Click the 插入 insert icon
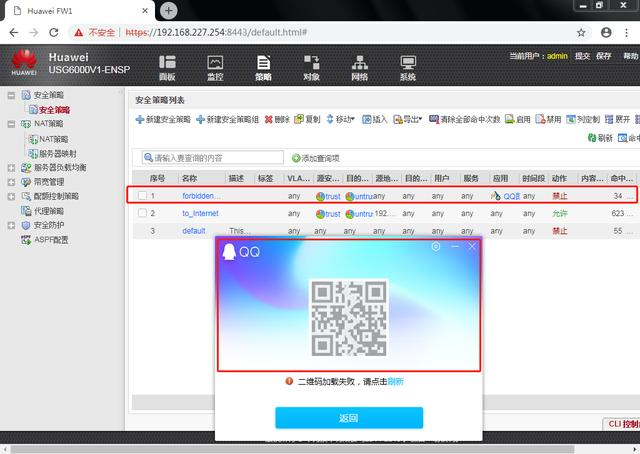Image resolution: width=640 pixels, height=454 pixels. coord(367,119)
